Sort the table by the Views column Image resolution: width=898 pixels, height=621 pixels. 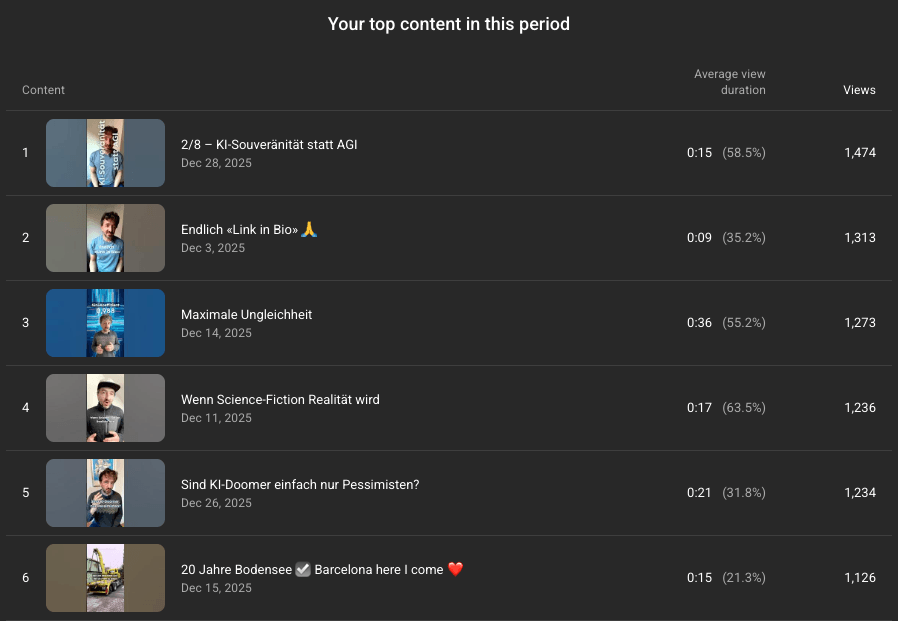point(859,90)
